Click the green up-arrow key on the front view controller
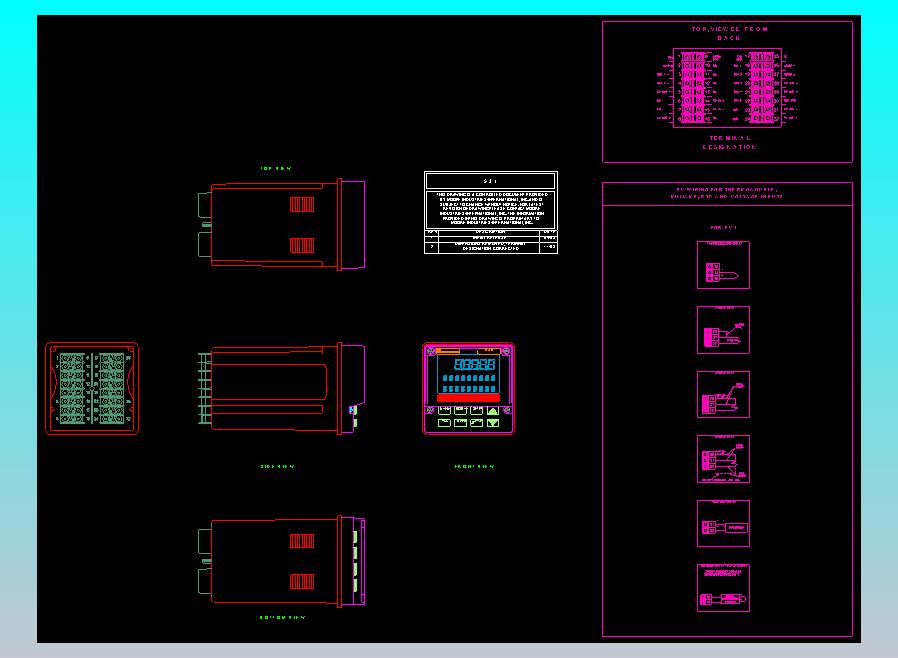This screenshot has height=658, width=898. tap(493, 411)
